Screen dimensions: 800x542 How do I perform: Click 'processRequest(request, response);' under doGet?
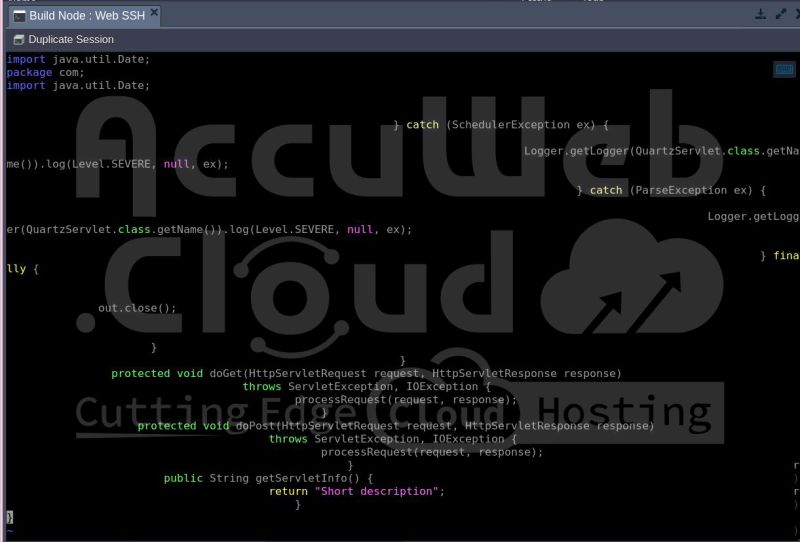tap(406, 399)
